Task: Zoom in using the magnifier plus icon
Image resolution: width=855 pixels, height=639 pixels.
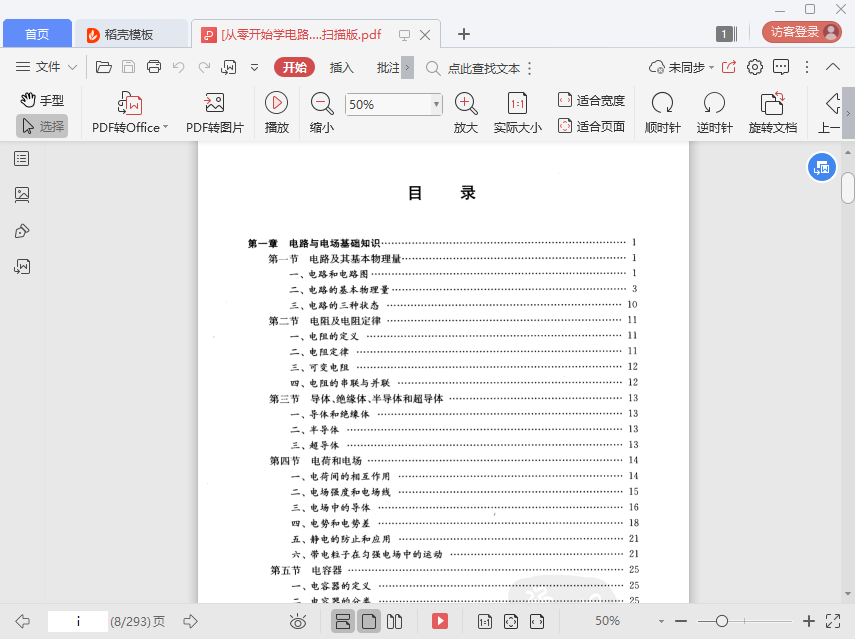Action: point(466,113)
